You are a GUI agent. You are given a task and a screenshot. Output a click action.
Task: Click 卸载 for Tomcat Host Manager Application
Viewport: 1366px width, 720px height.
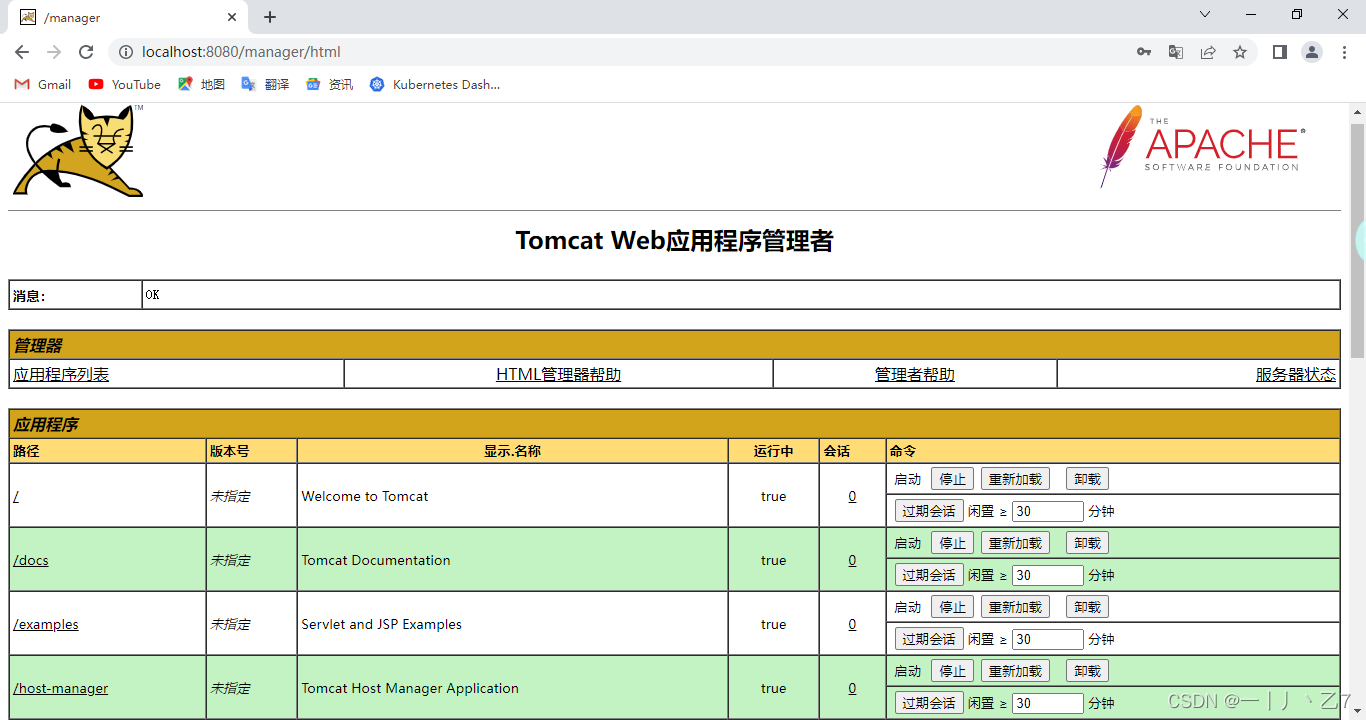(x=1087, y=671)
